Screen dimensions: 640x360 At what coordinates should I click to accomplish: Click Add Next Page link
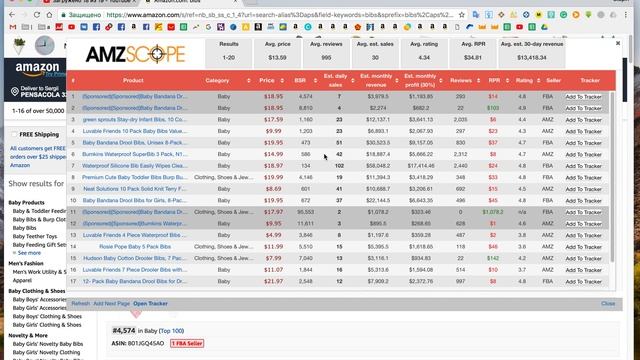tap(111, 304)
